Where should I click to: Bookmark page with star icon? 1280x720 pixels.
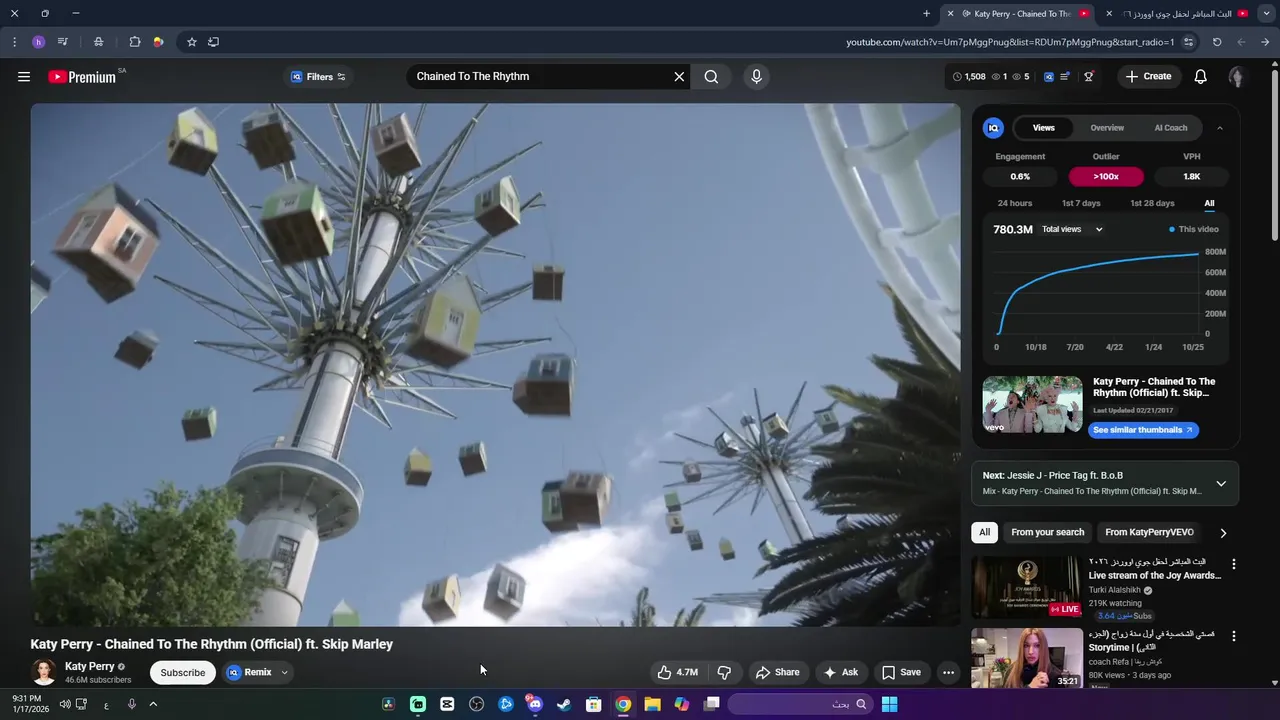tap(192, 42)
